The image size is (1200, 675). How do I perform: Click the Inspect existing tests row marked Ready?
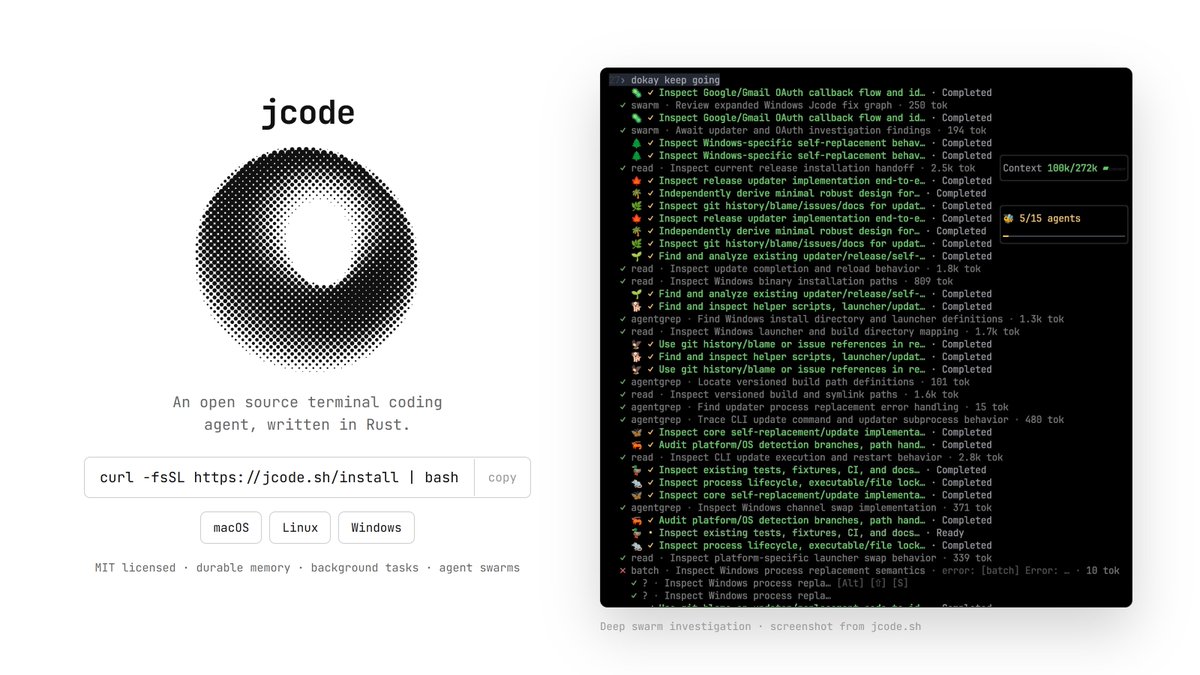[797, 533]
